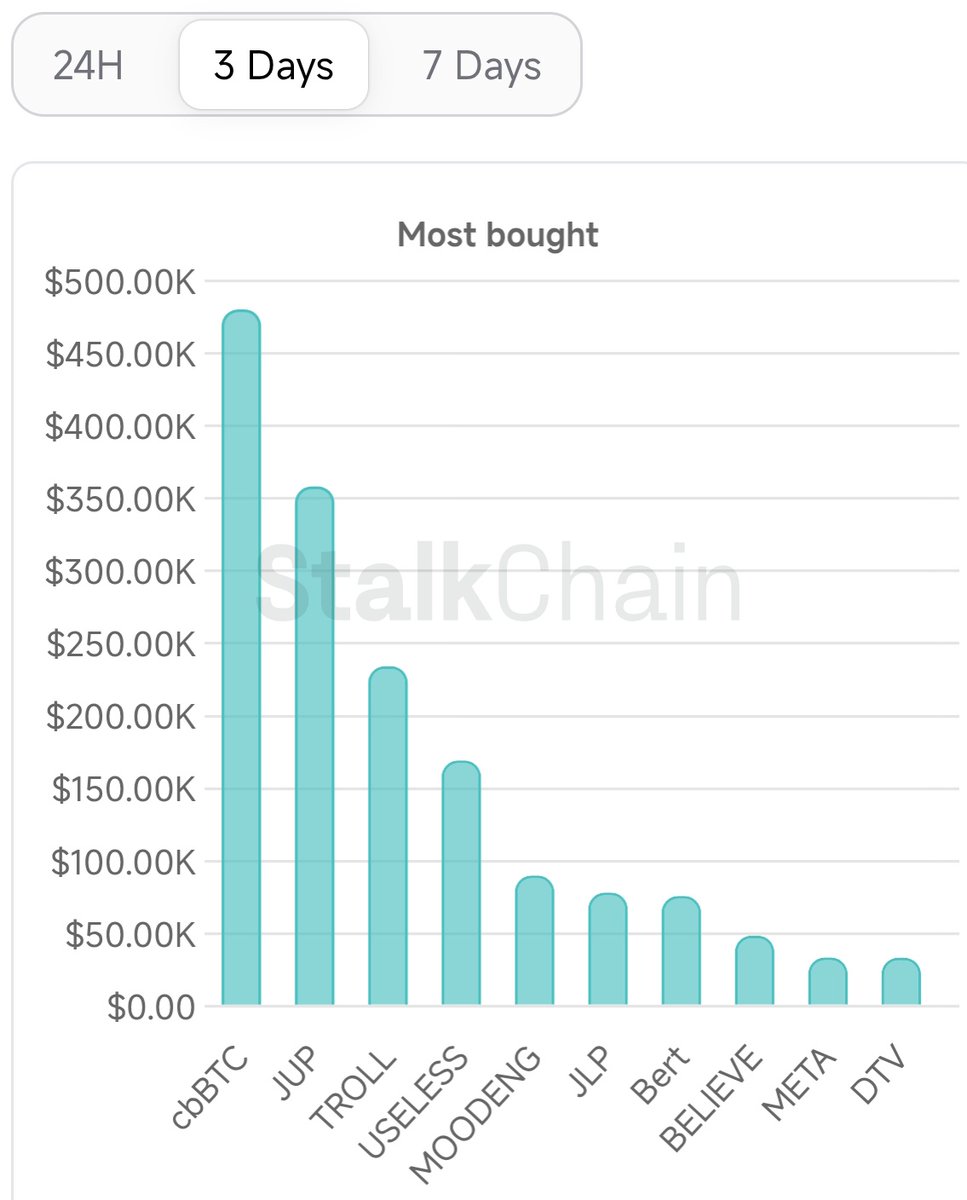Click the $500.00K y-axis label
The width and height of the screenshot is (967, 1200).
point(120,282)
